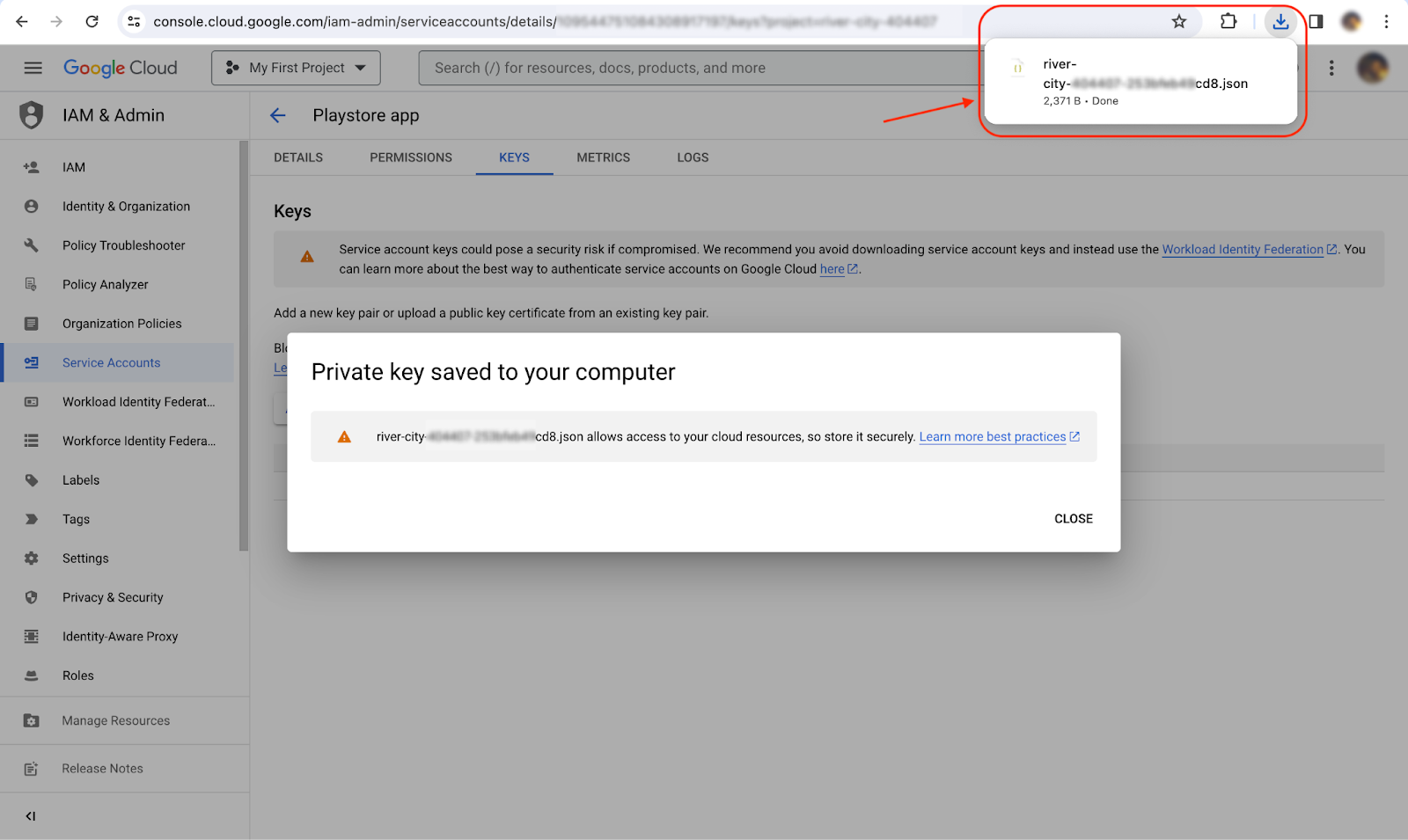Click the back arrow beside Playstore app
The image size is (1408, 840).
278,115
